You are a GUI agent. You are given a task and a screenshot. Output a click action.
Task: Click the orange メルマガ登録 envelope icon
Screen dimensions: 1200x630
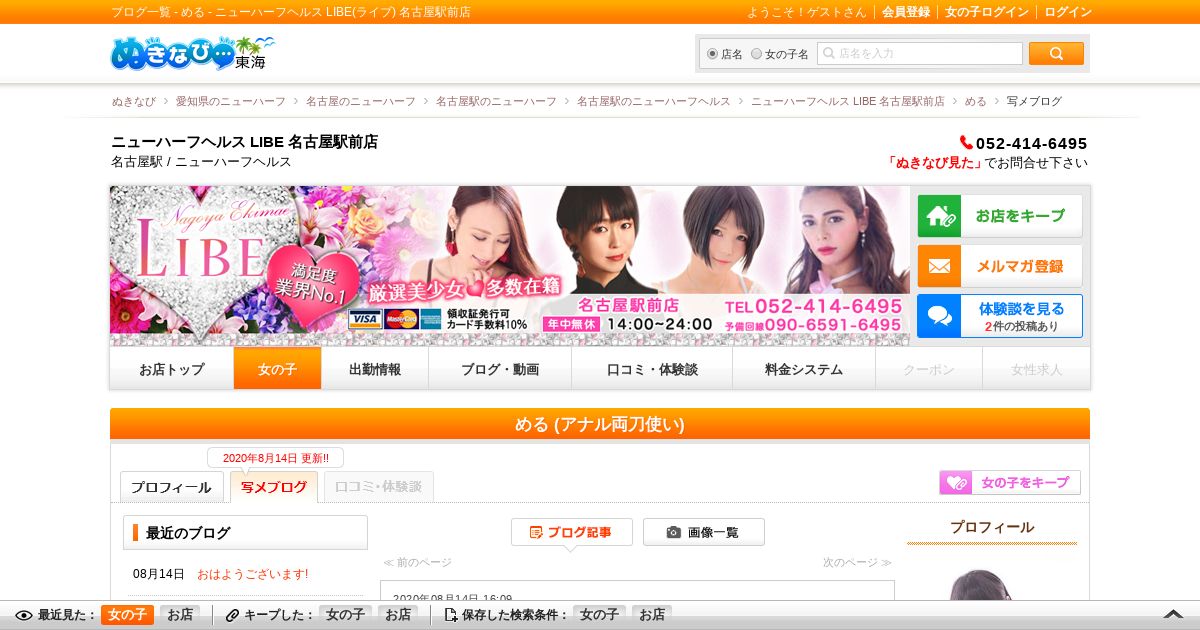click(x=939, y=266)
